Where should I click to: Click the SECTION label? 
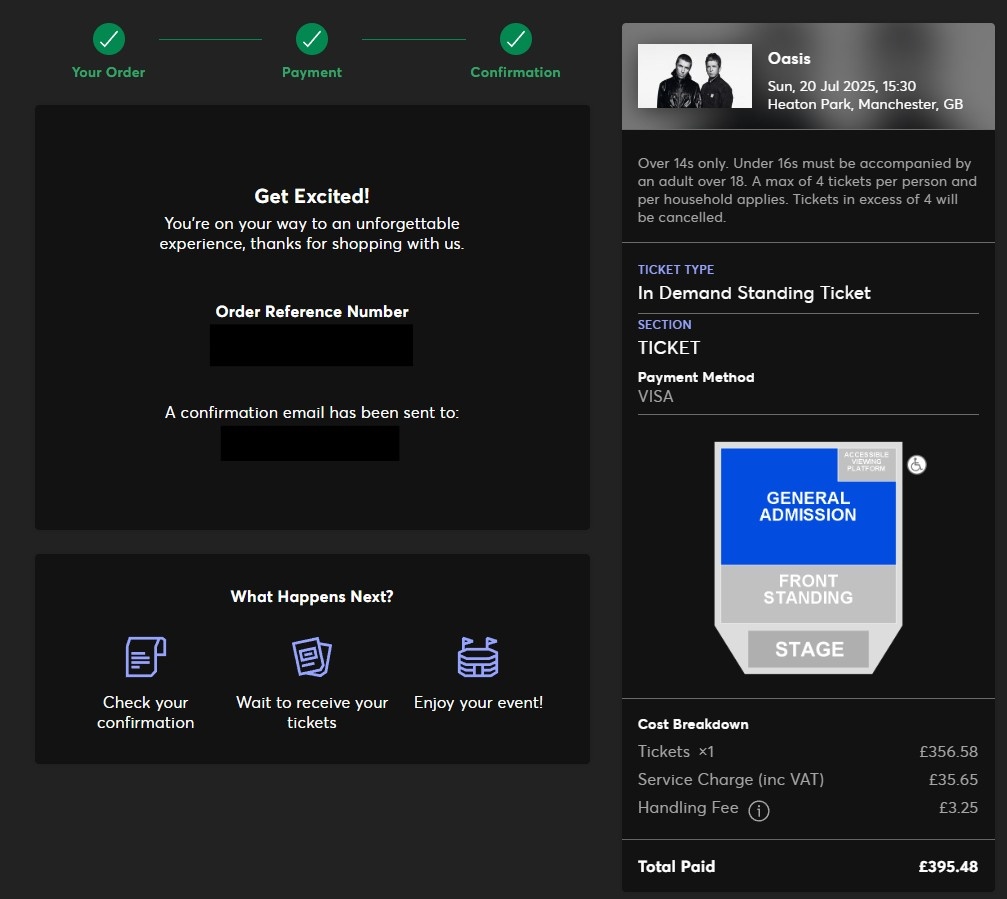pyautogui.click(x=664, y=325)
